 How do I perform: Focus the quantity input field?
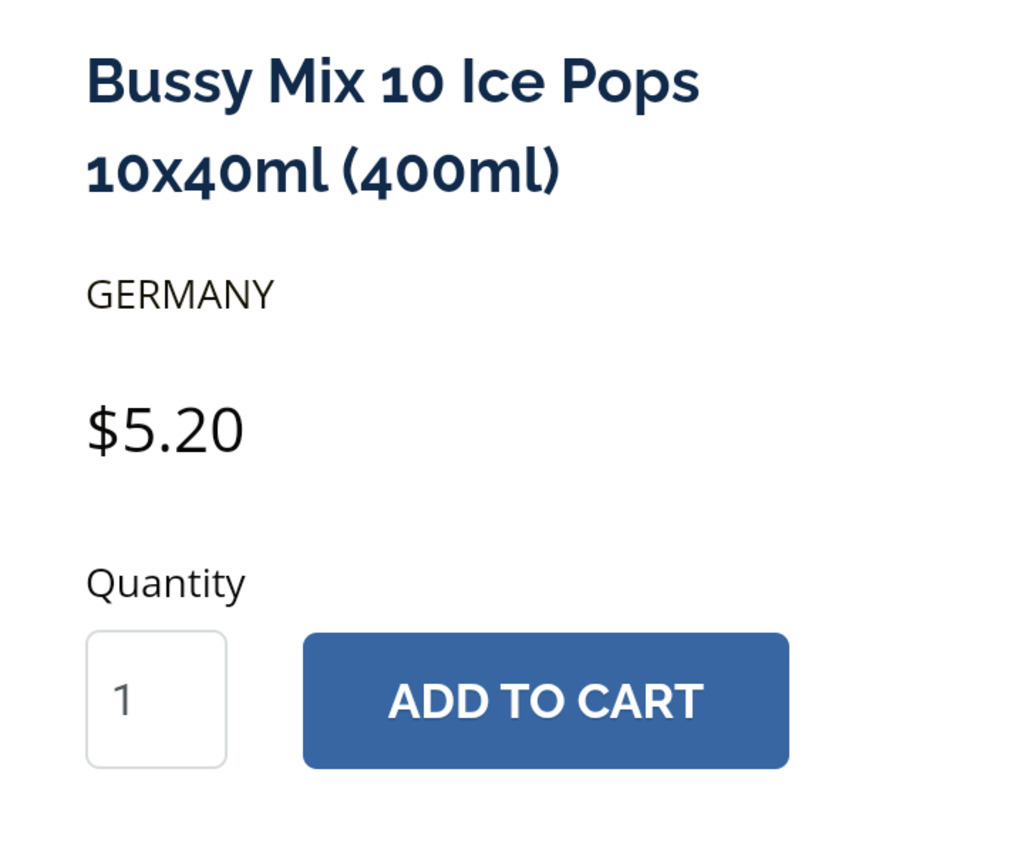[156, 700]
